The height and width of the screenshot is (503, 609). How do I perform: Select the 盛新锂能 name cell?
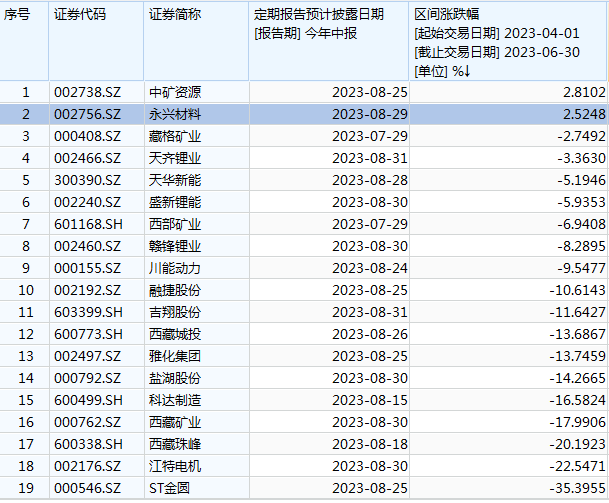click(175, 202)
